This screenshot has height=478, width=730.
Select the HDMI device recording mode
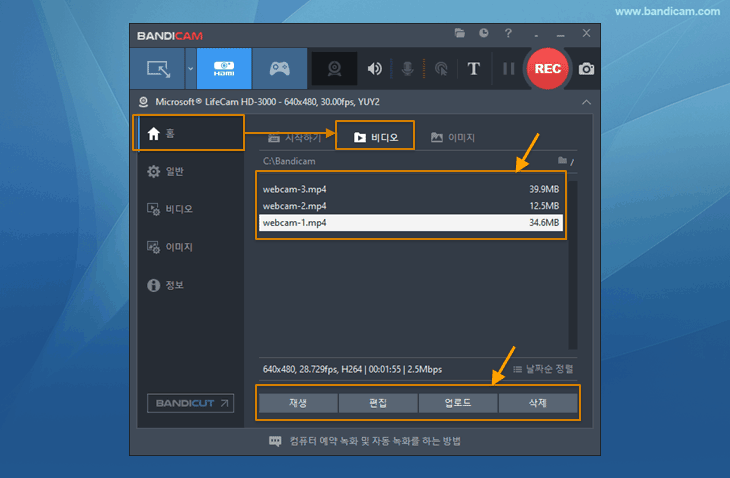(x=224, y=69)
